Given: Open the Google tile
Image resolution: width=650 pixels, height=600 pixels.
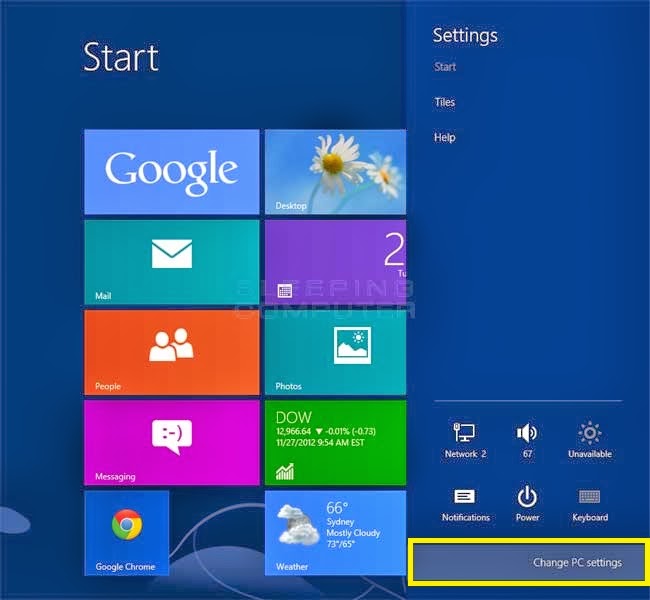Looking at the screenshot, I should point(172,172).
